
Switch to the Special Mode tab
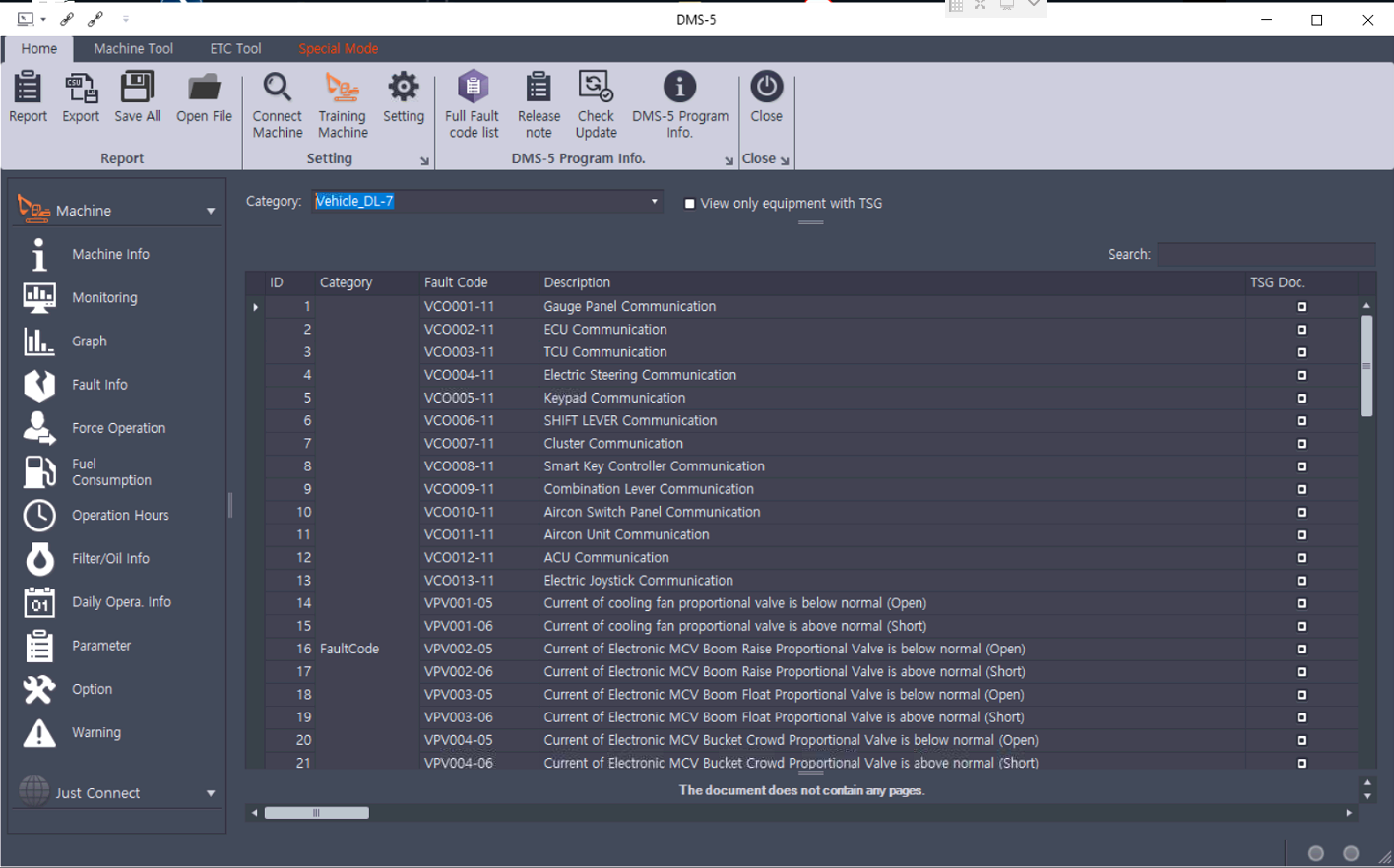(x=338, y=48)
